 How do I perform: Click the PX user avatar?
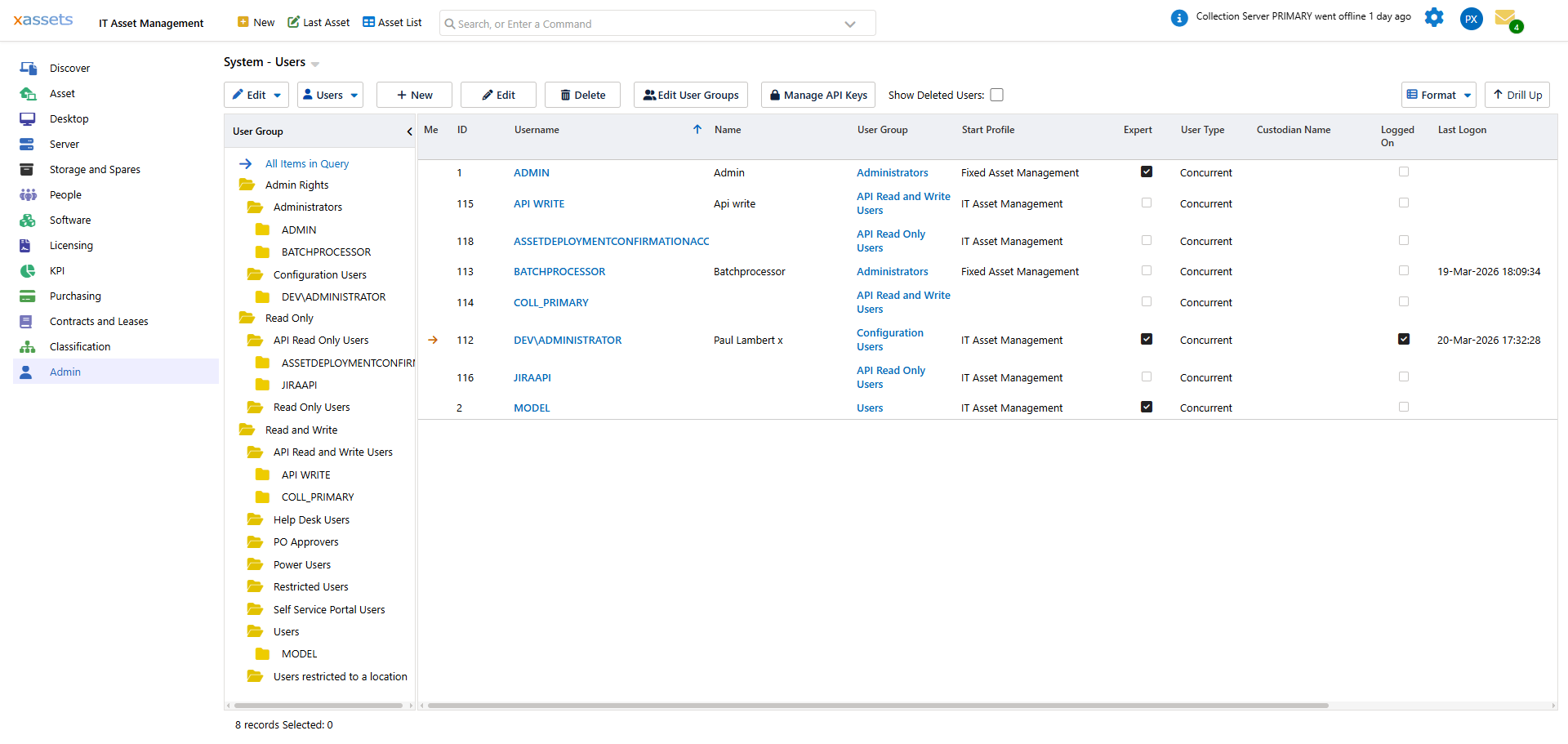[1471, 18]
